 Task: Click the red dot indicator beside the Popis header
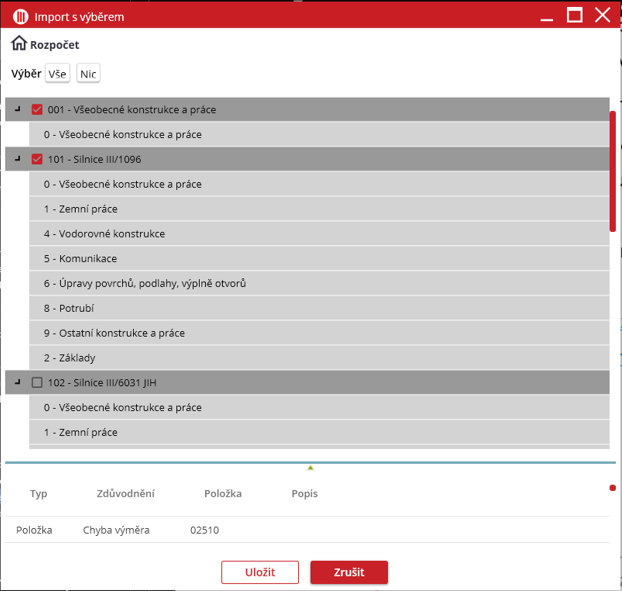[x=612, y=488]
